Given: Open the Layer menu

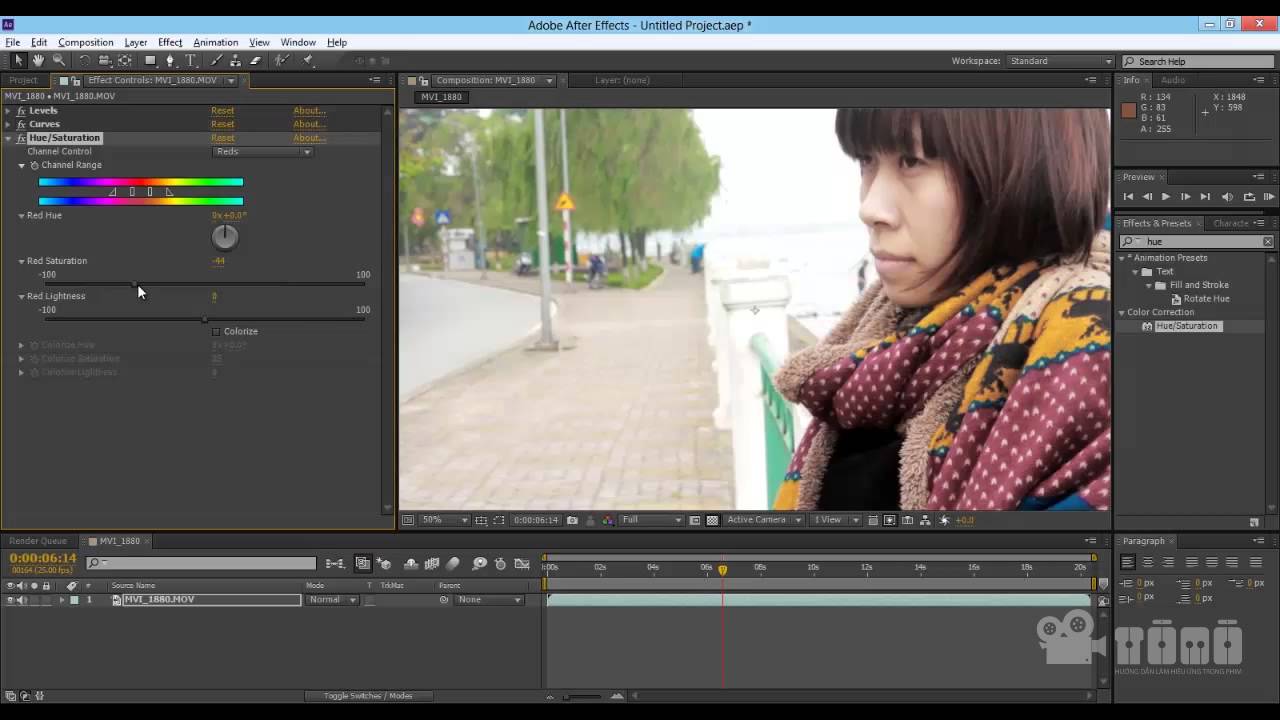Looking at the screenshot, I should point(135,42).
